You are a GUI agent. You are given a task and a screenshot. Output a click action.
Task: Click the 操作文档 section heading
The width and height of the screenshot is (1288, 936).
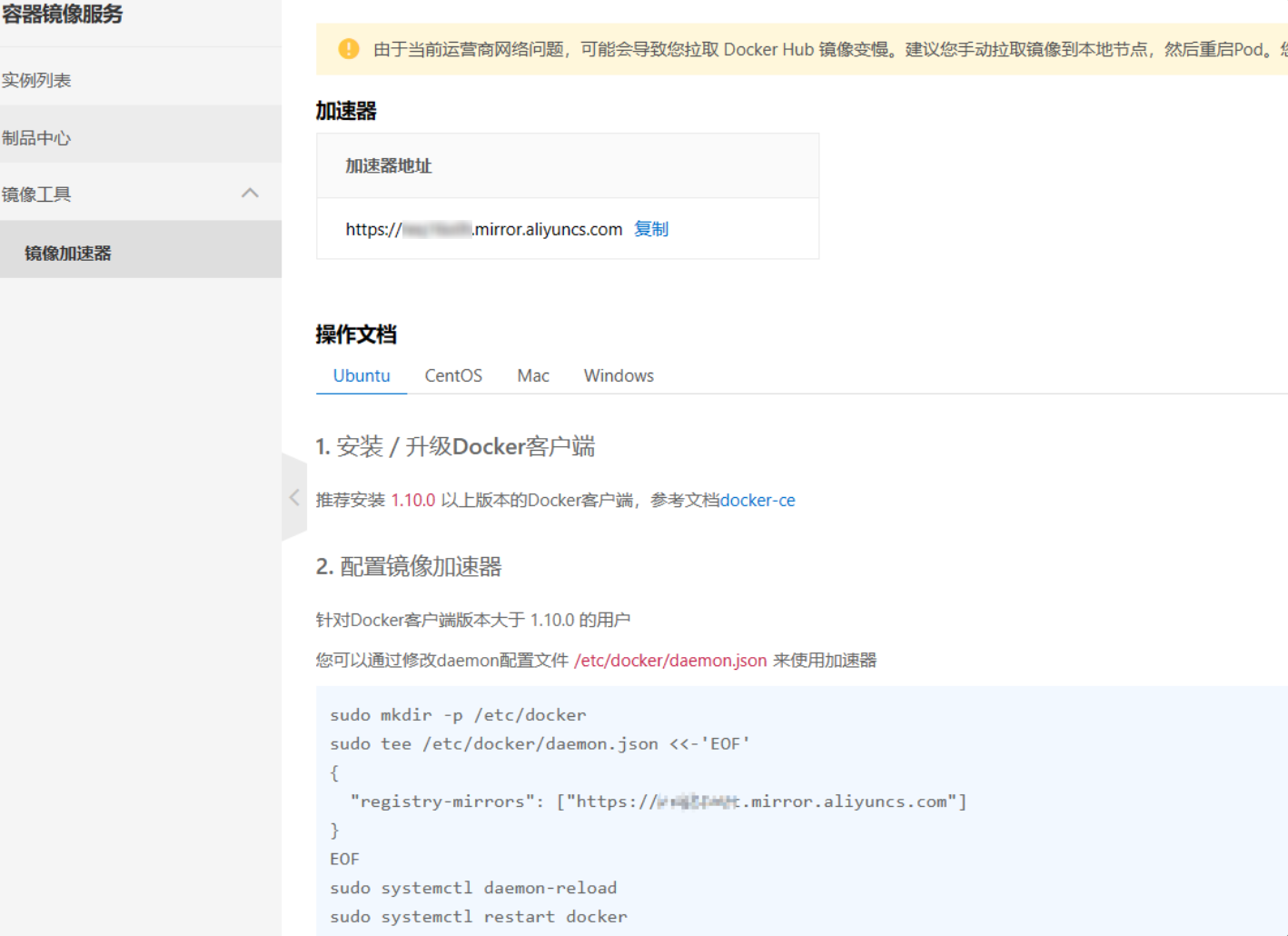pyautogui.click(x=356, y=334)
